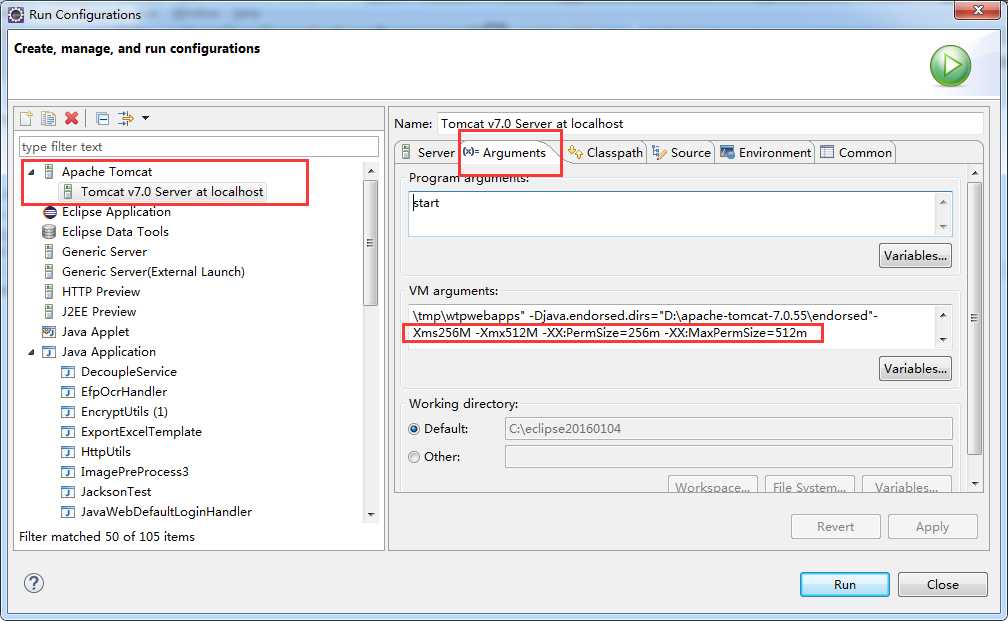Click the Name input field
This screenshot has width=1008, height=621.
click(710, 123)
